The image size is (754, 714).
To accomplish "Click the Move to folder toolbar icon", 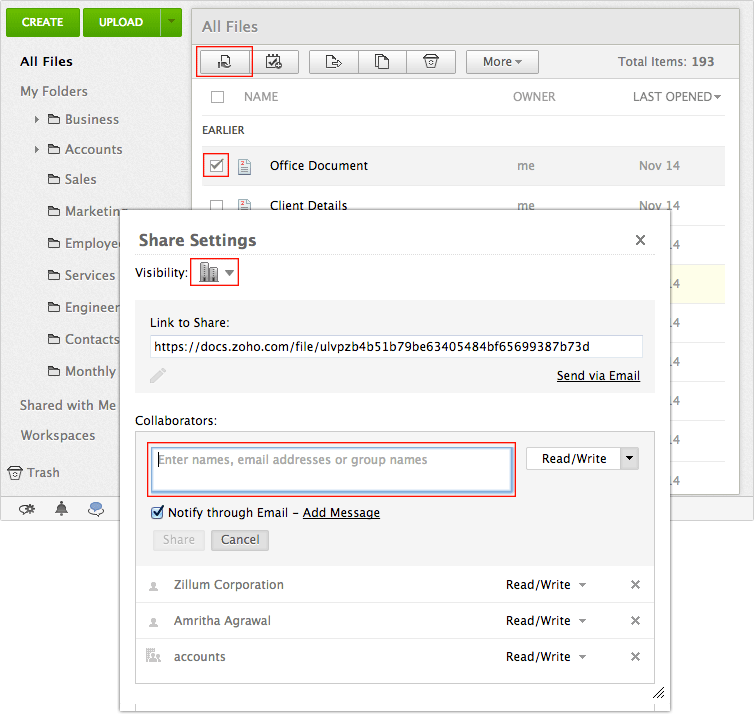I will pyautogui.click(x=334, y=62).
